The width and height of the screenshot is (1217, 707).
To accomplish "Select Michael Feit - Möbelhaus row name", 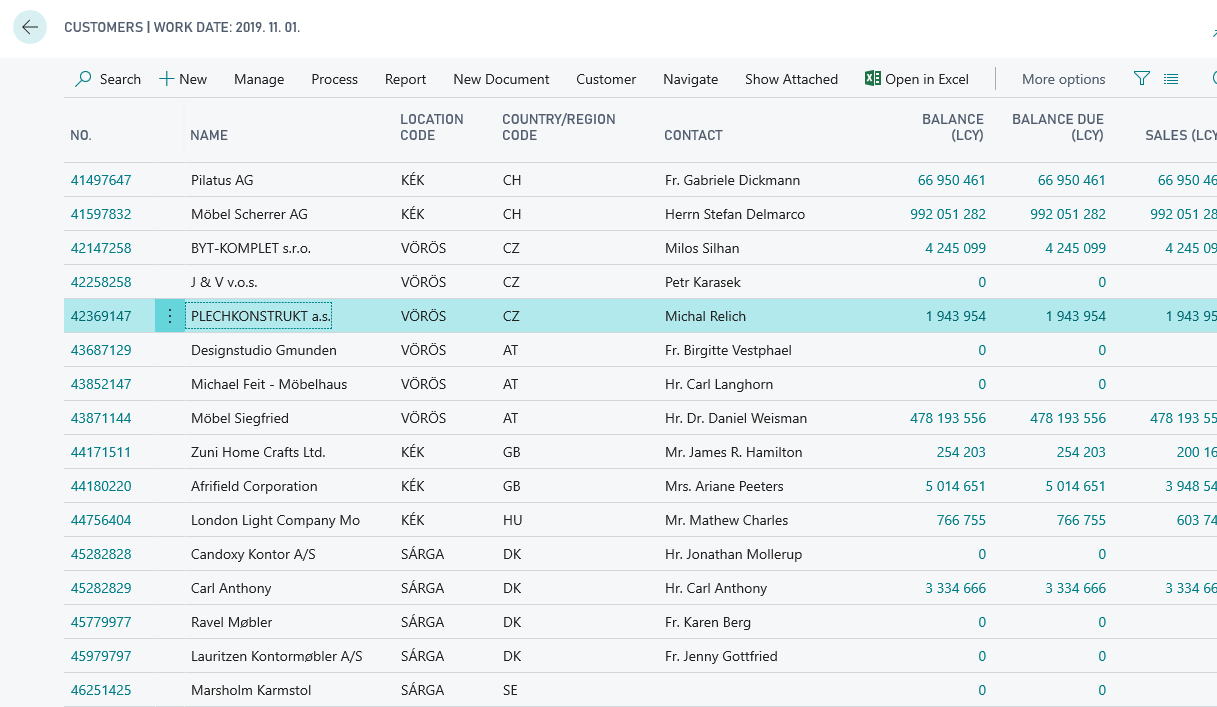I will pyautogui.click(x=269, y=384).
